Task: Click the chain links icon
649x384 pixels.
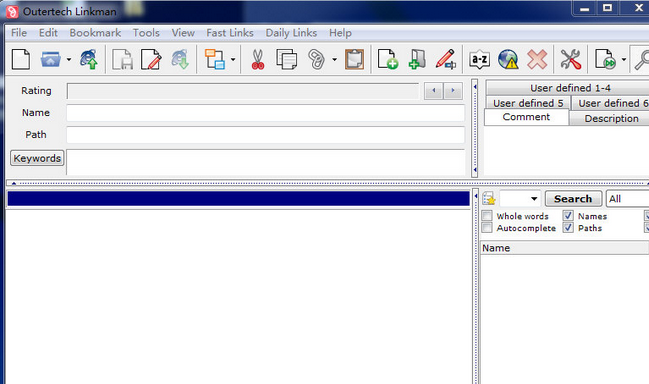Action: coord(317,60)
